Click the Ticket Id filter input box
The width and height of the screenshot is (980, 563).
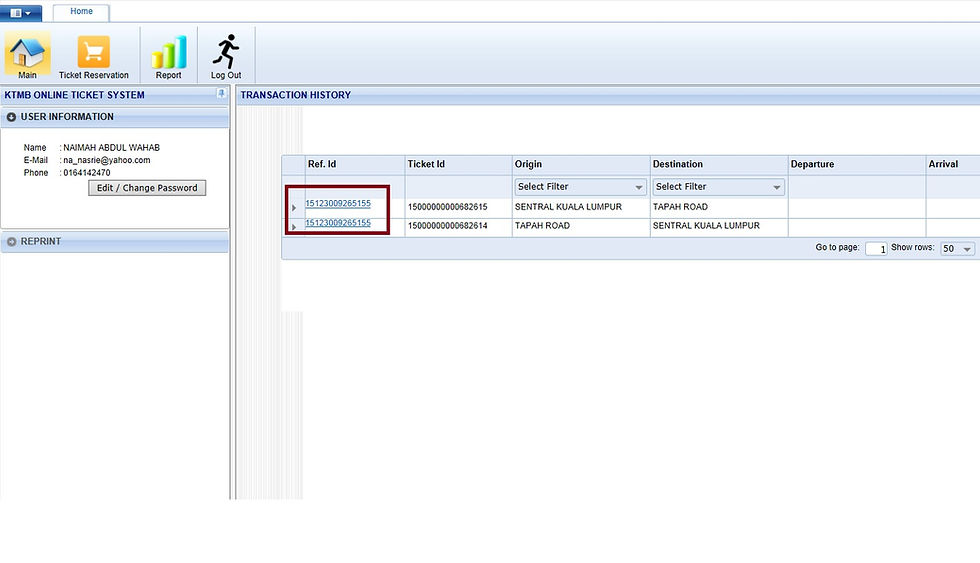(459, 187)
